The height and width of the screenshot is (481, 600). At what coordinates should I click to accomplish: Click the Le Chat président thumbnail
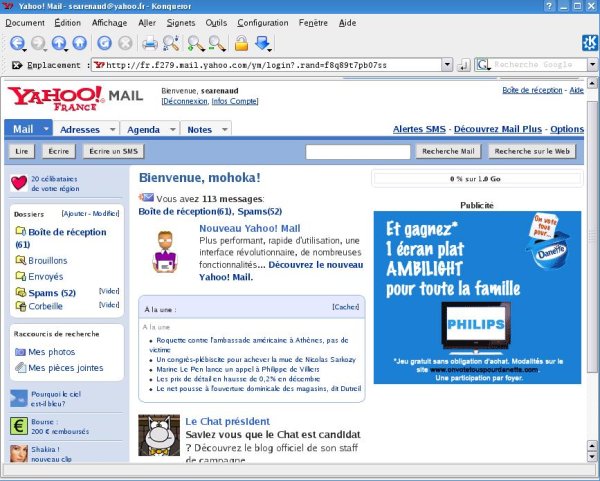(159, 435)
